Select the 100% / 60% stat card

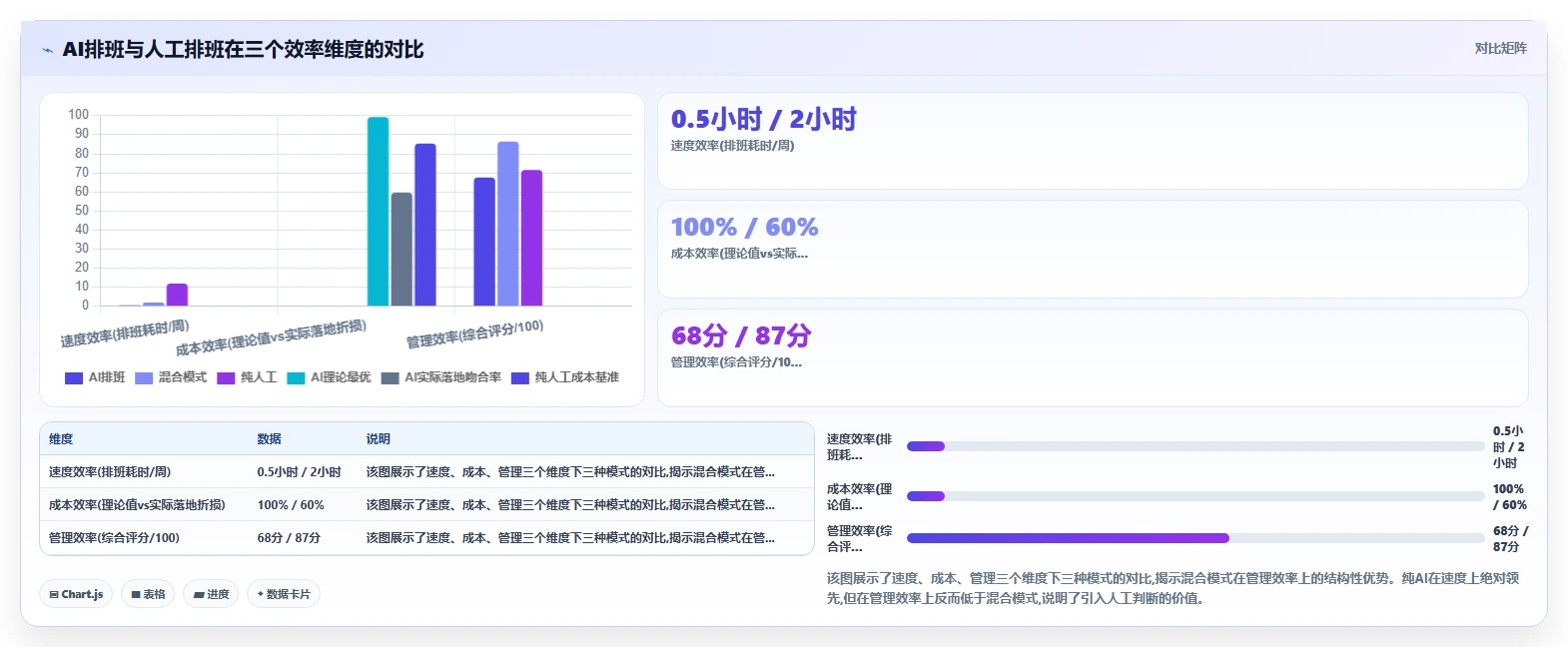point(1093,249)
